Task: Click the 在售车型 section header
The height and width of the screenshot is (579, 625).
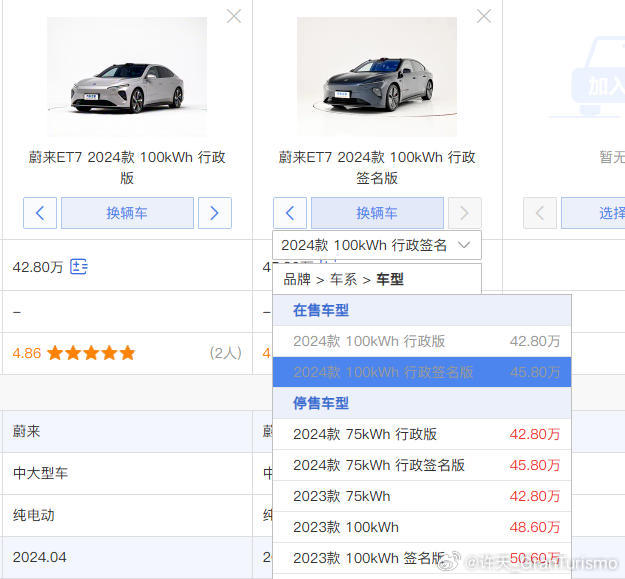Action: click(x=422, y=310)
